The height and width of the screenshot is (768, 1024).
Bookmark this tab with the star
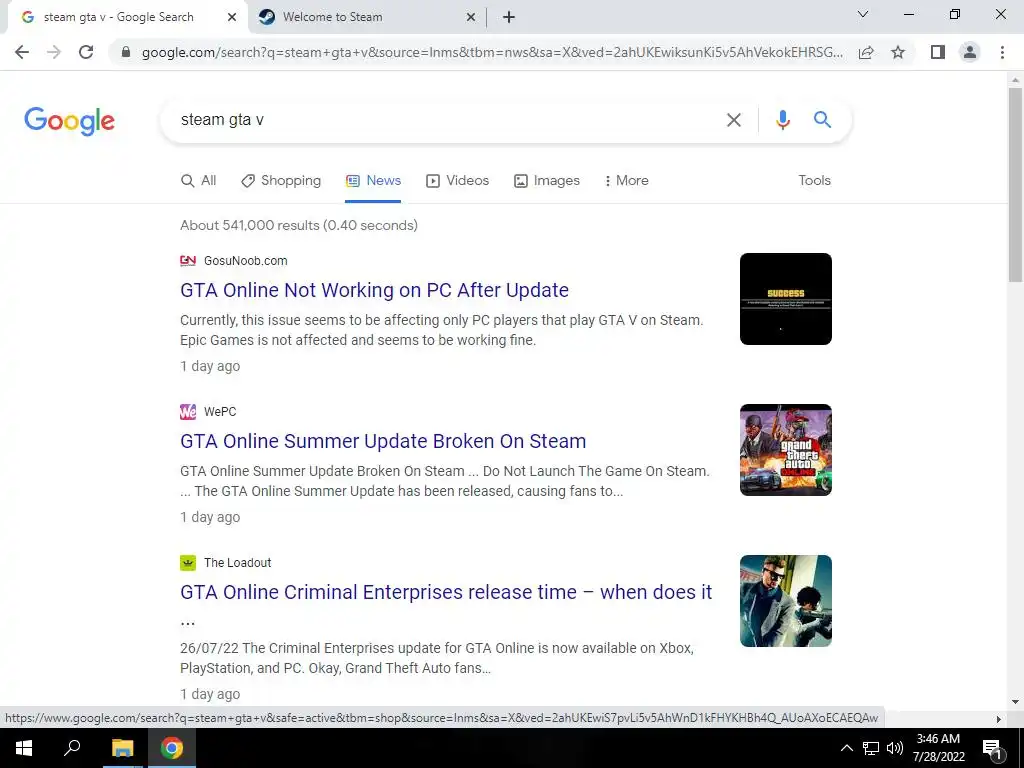898,52
